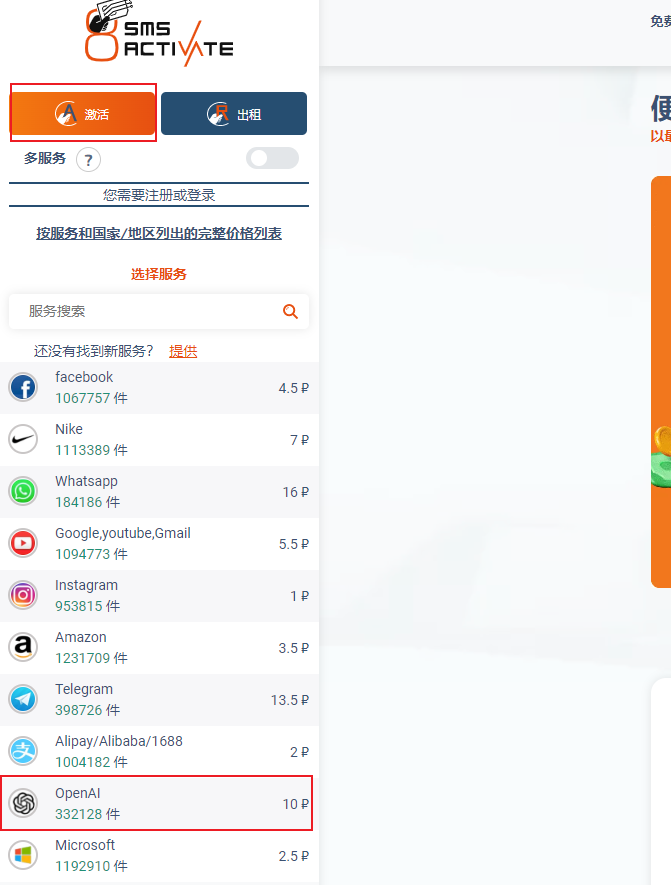Choose the OpenAI service name
671x885 pixels.
[78, 792]
